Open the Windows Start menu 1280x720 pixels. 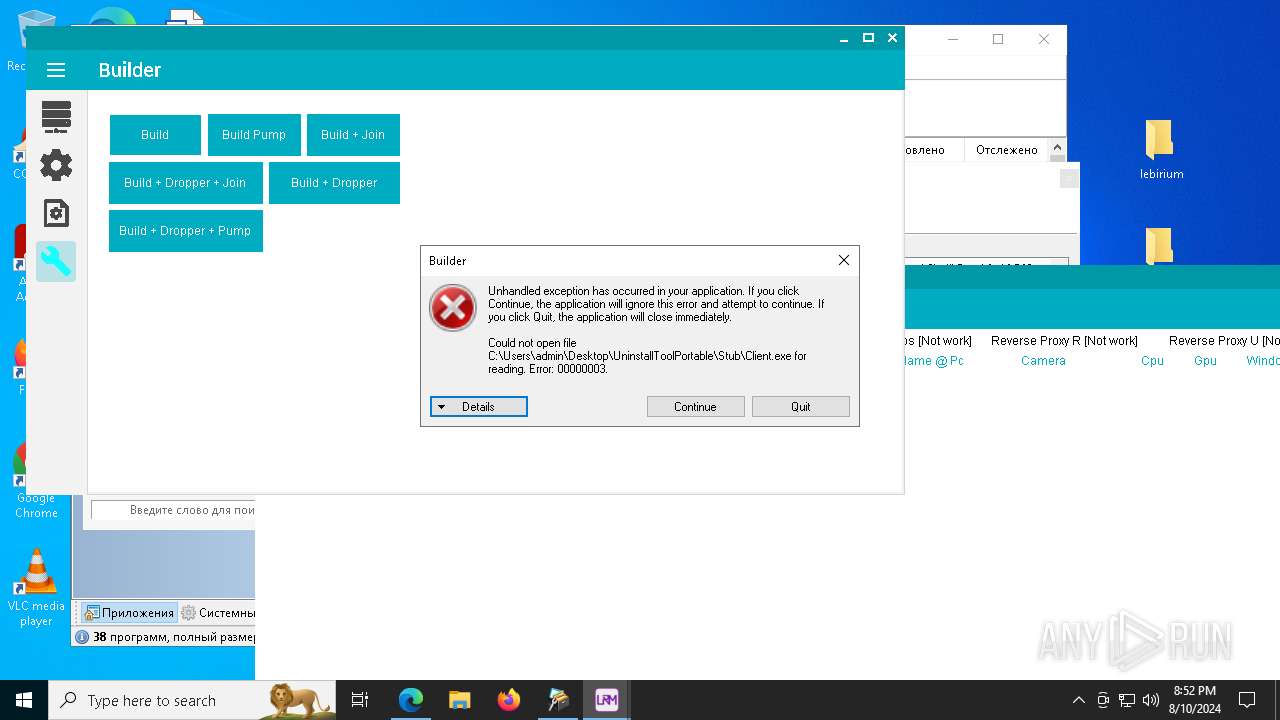click(x=24, y=700)
